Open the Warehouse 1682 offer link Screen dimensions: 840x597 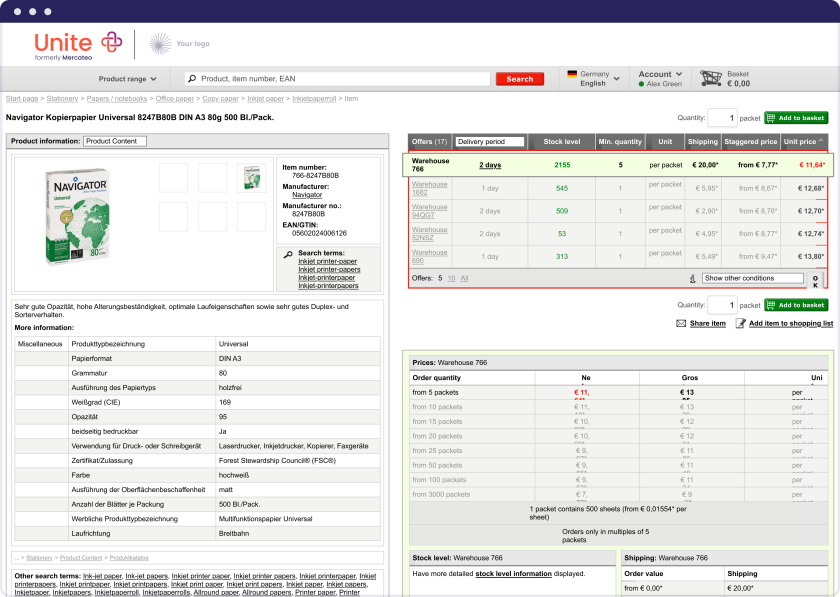click(x=429, y=188)
